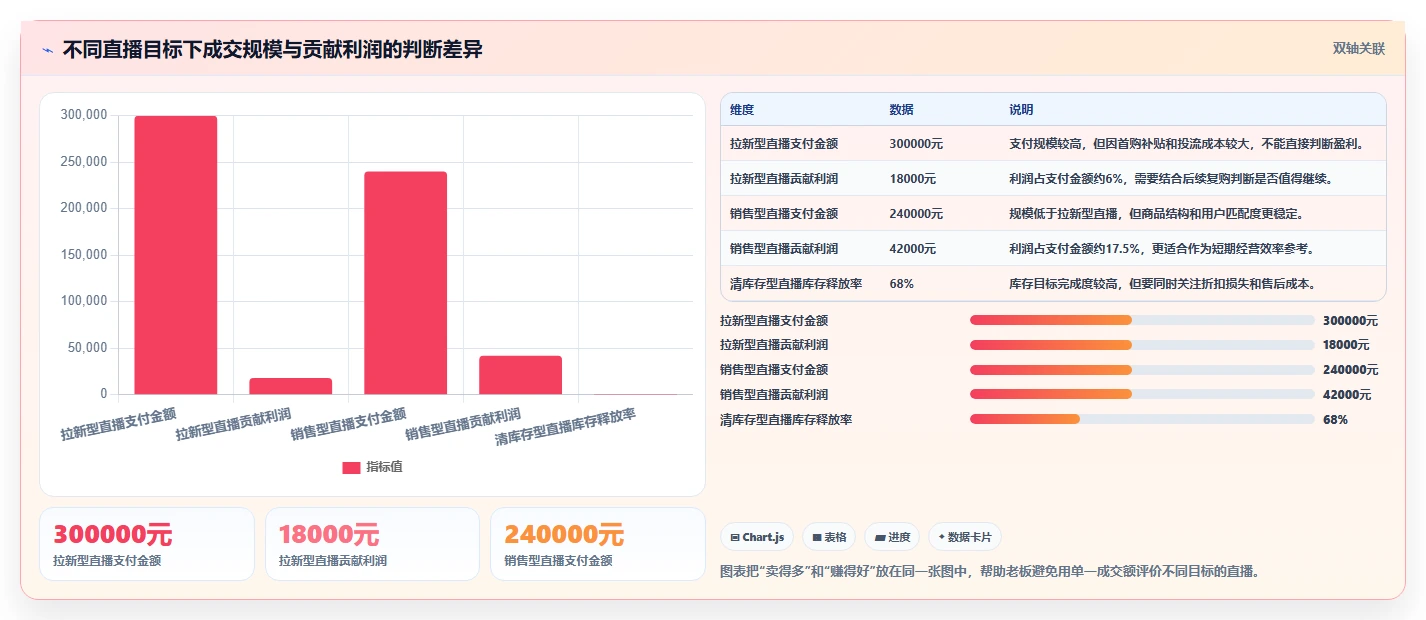
Task: Click the Chart.js tag chip
Action: click(757, 537)
